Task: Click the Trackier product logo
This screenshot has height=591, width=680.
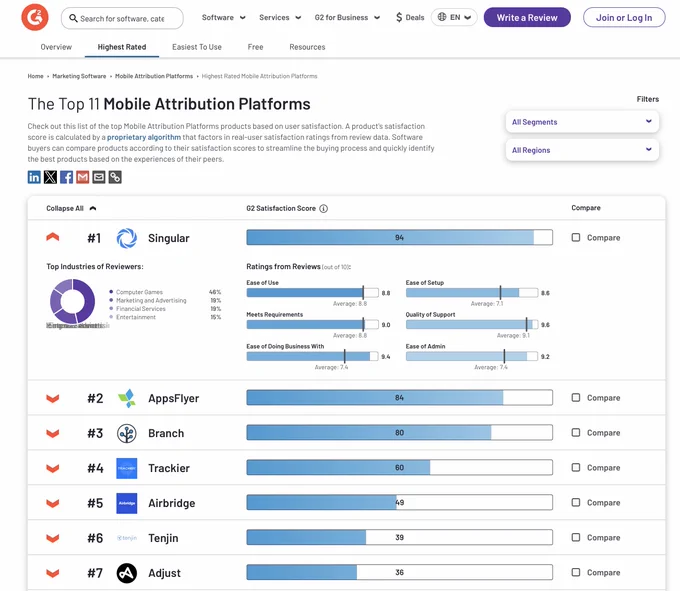Action: pyautogui.click(x=127, y=468)
